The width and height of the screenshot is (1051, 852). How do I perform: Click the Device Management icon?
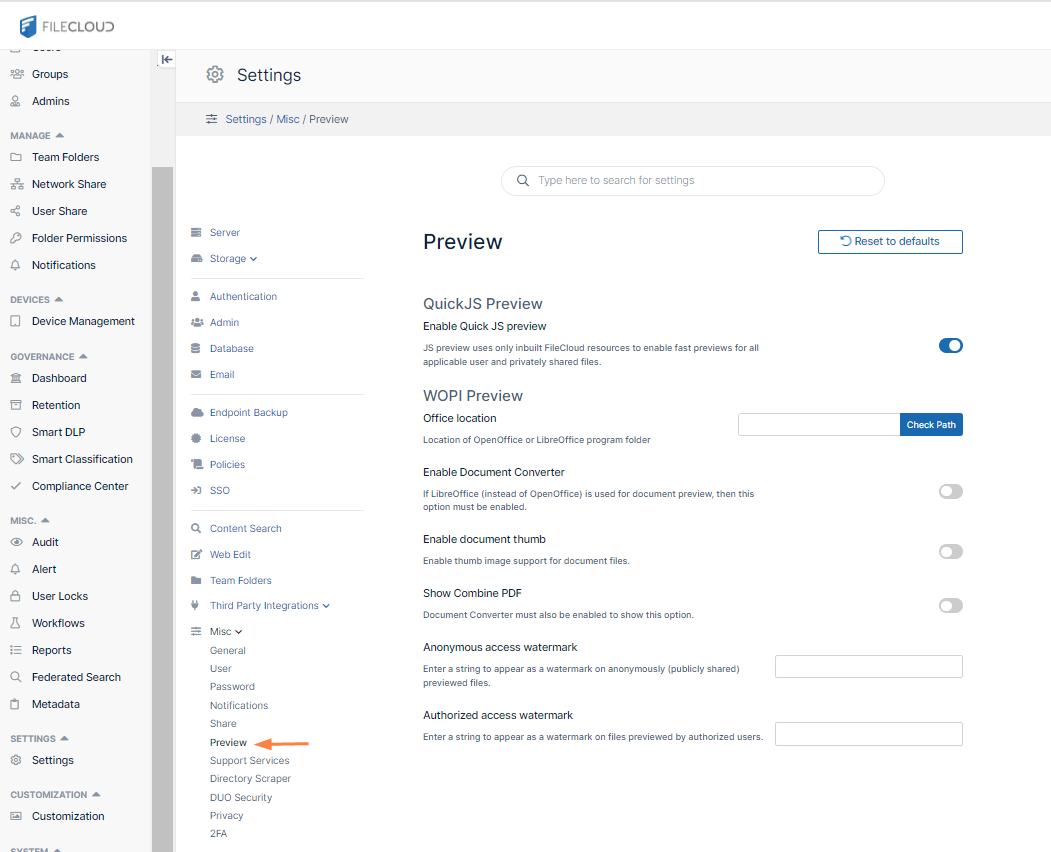click(x=15, y=321)
